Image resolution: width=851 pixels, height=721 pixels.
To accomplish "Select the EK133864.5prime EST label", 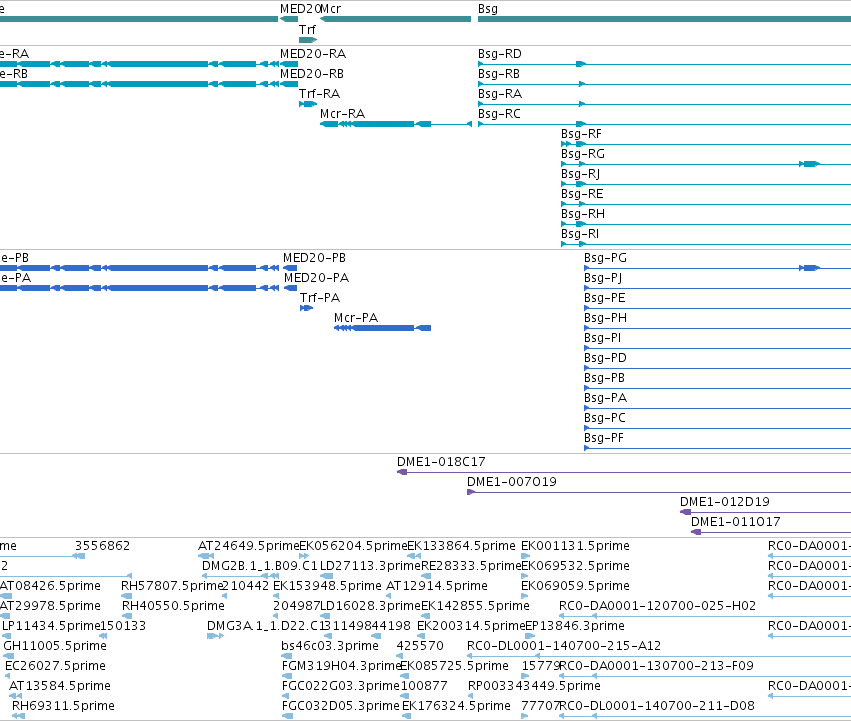I will (x=461, y=546).
